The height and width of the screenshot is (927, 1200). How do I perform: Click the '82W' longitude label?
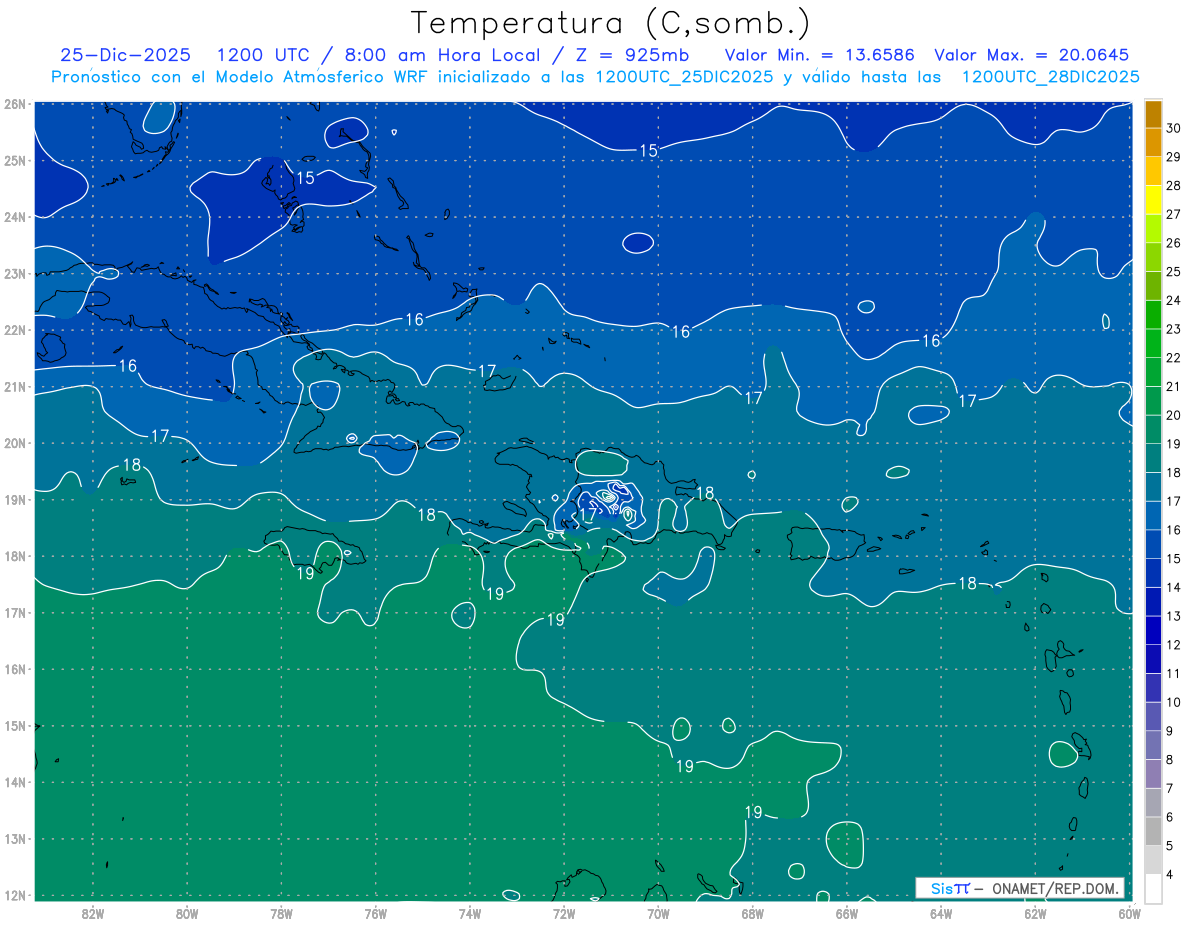coord(93,912)
